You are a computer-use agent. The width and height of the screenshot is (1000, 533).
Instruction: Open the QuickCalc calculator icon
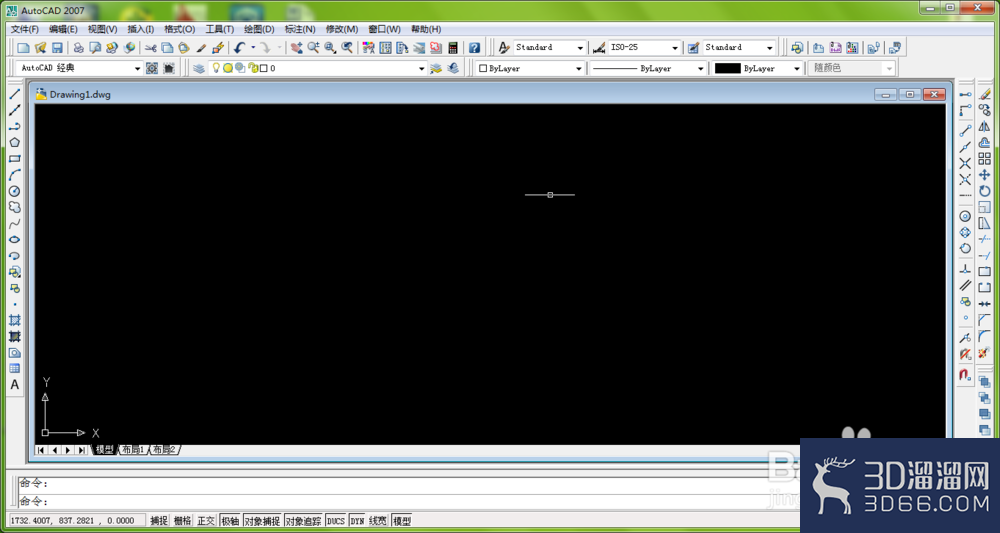tap(453, 48)
